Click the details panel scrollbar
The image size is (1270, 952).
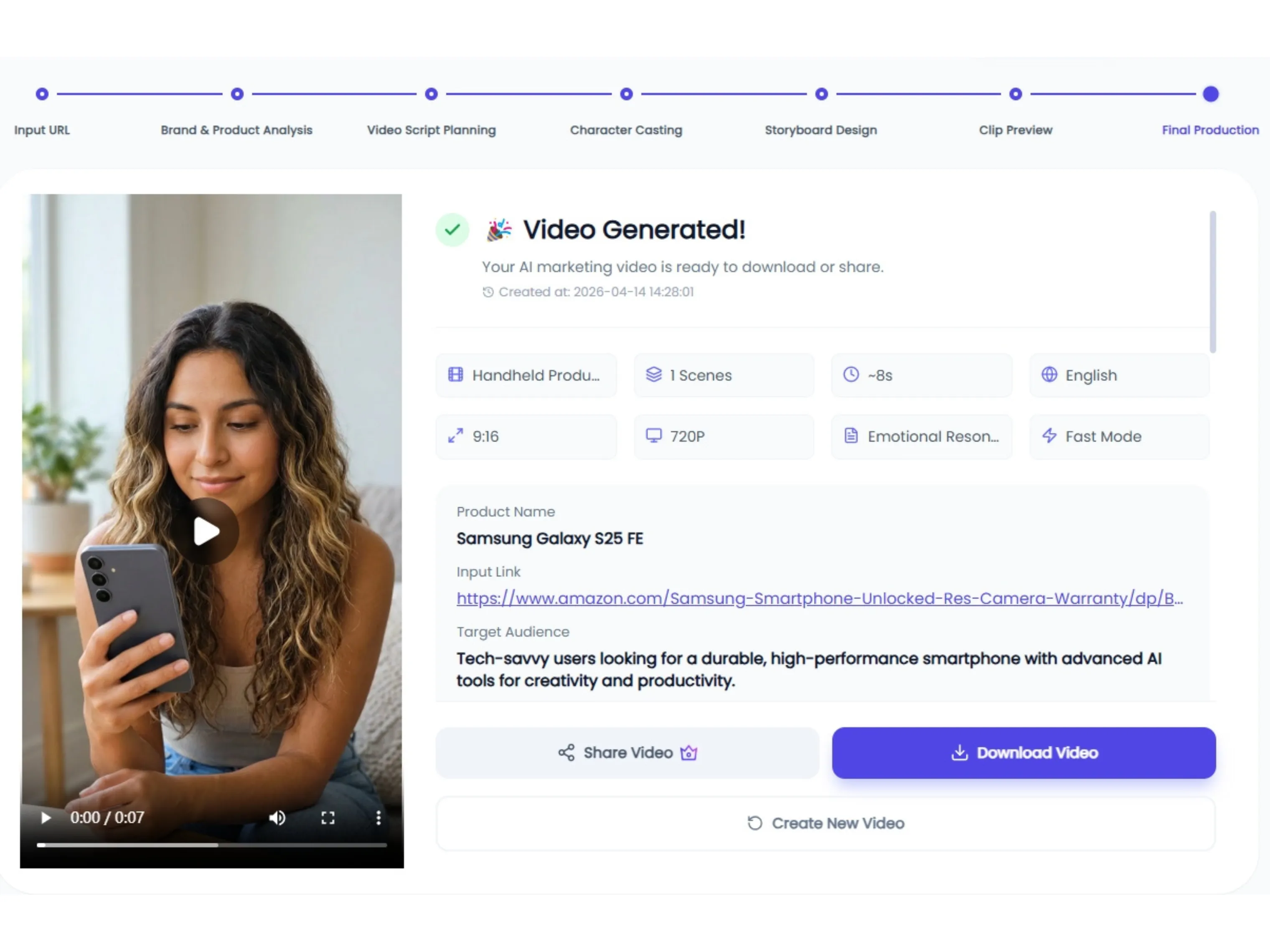(1213, 281)
